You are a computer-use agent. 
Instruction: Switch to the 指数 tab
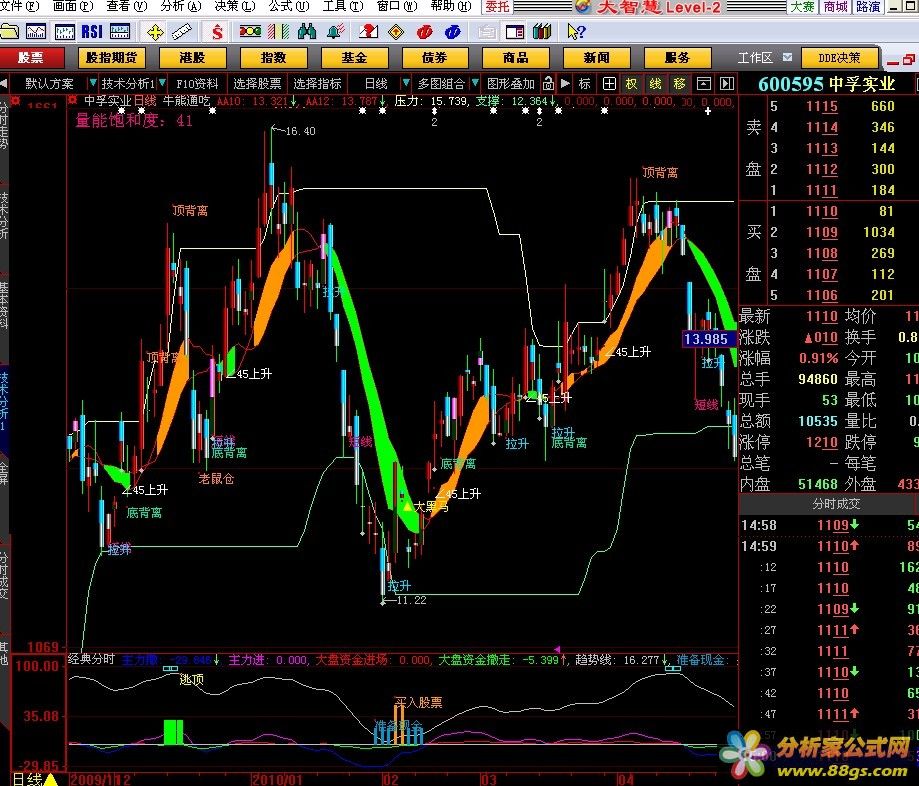click(273, 57)
